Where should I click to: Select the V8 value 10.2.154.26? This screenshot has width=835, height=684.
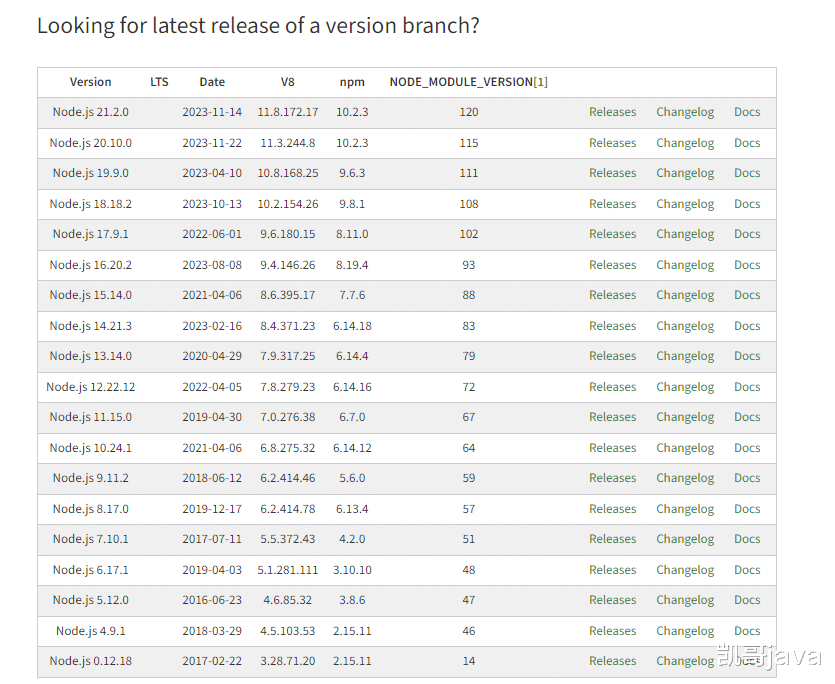click(288, 204)
